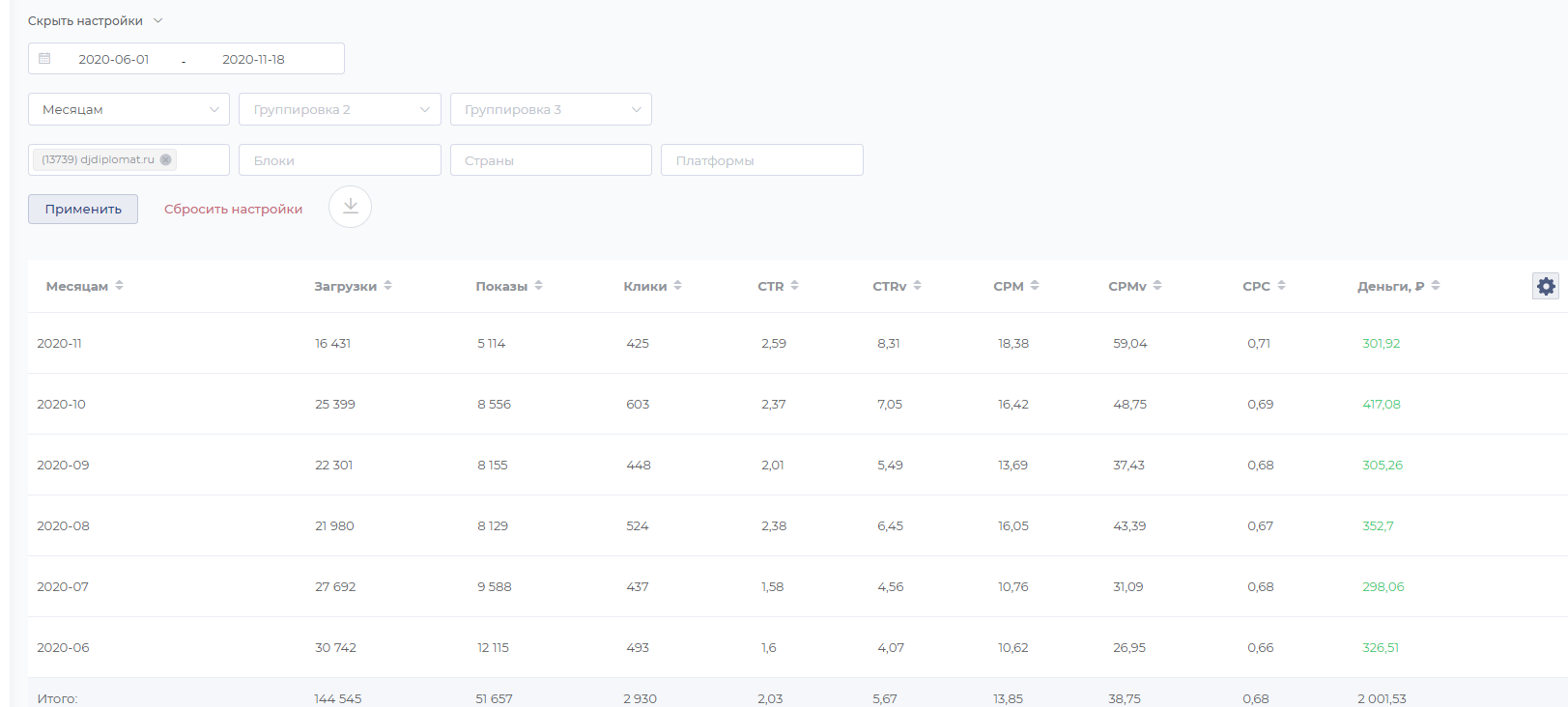Click the 144 545 total загрузки value

pos(337,699)
